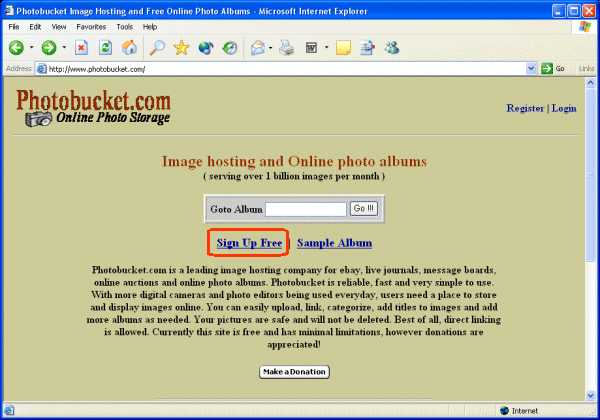Edit page with Word icon
This screenshot has width=600, height=420.
(311, 48)
